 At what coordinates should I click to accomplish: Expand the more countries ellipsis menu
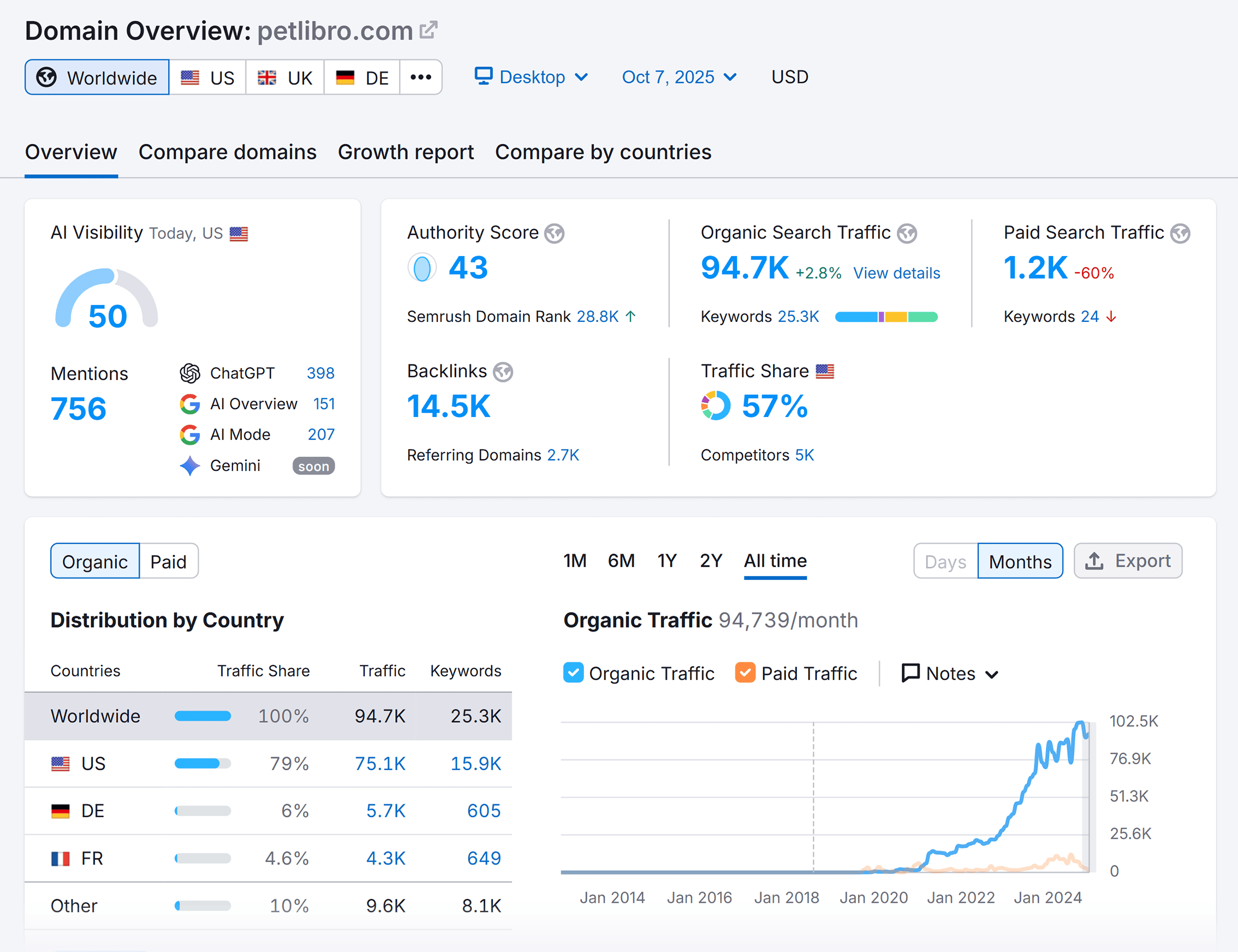421,77
